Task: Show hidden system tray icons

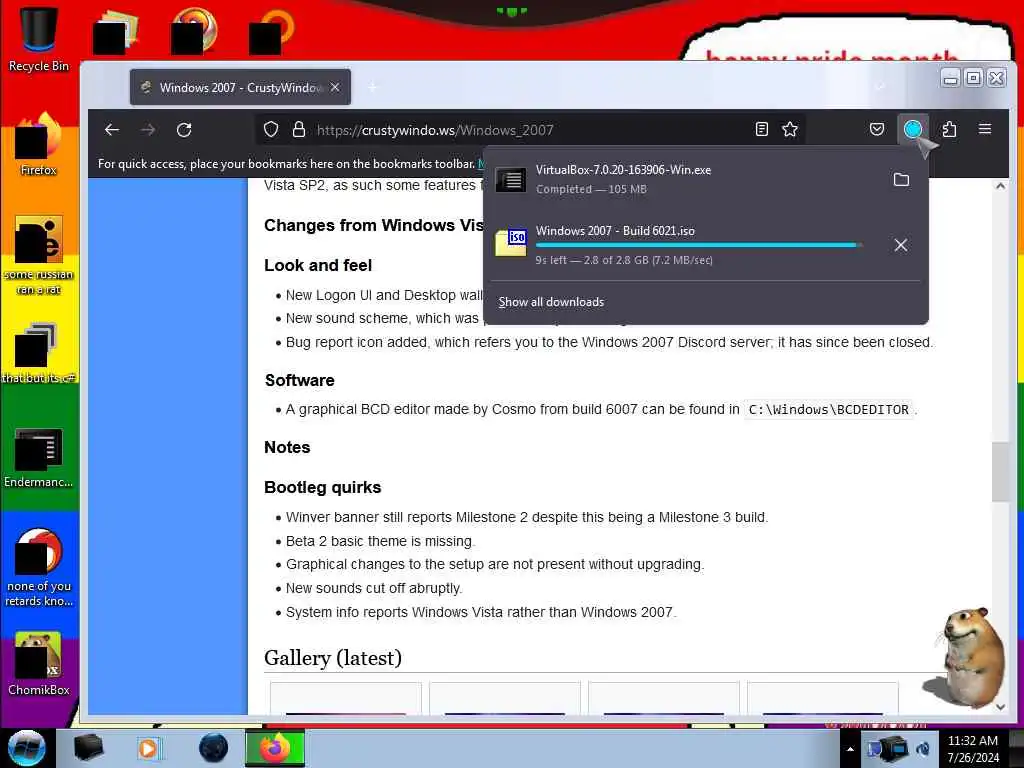Action: tap(850, 749)
